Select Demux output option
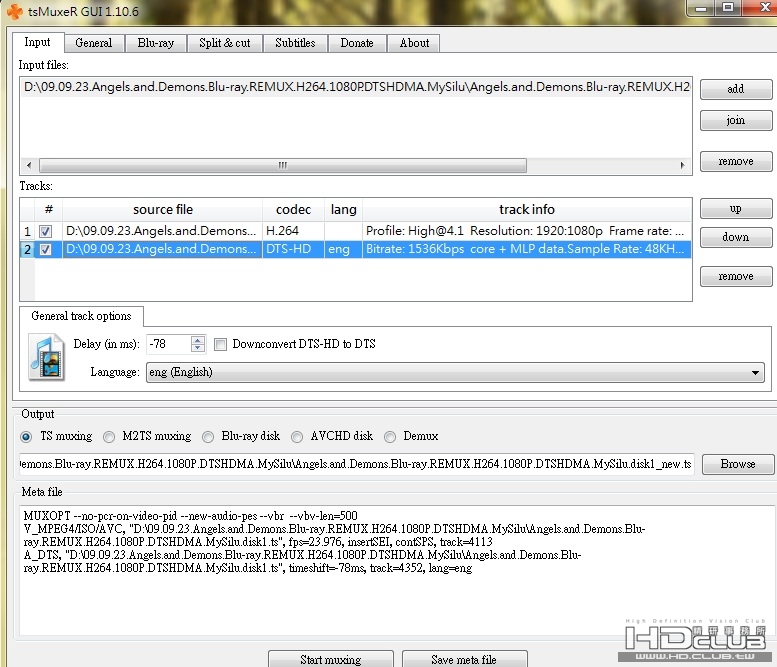The height and width of the screenshot is (667, 777). pos(390,437)
